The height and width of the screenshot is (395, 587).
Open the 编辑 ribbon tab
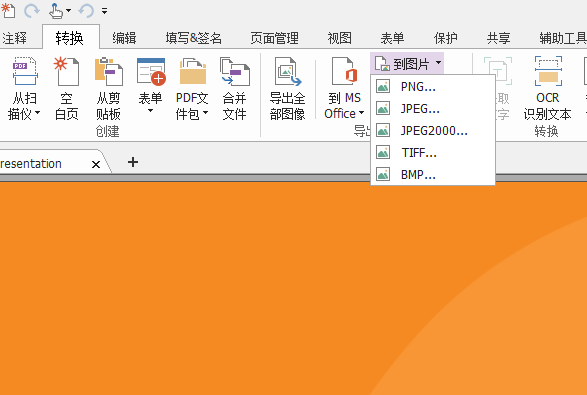[124, 38]
